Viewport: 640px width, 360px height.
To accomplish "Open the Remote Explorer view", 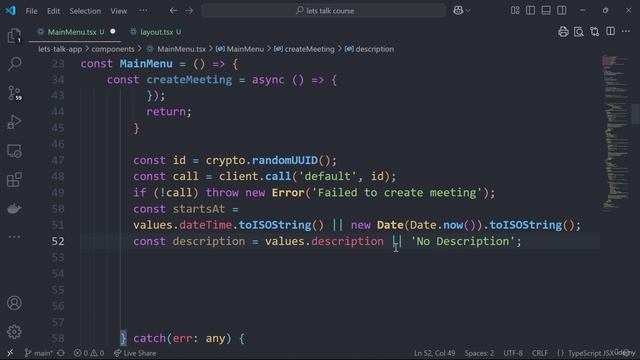I will point(14,151).
